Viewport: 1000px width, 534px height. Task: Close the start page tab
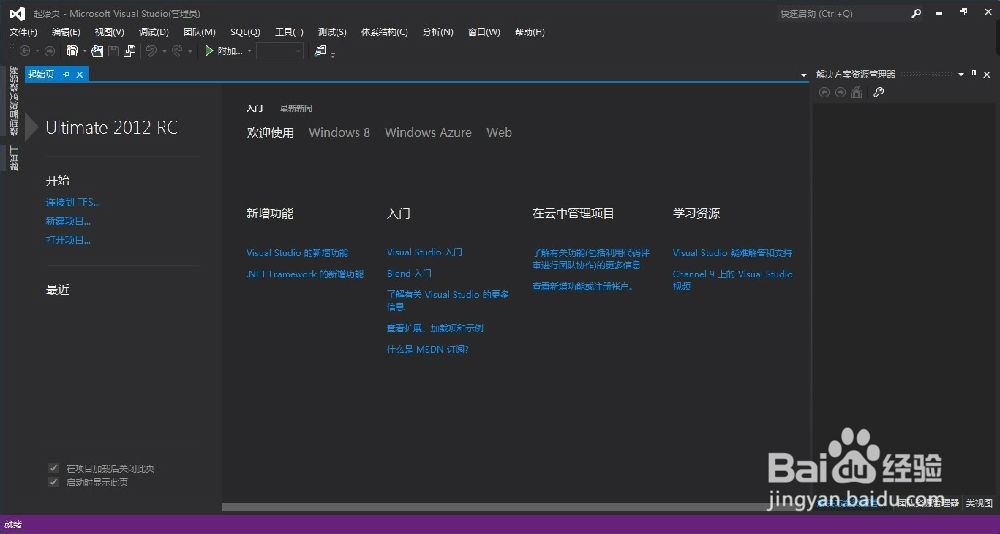(80, 75)
